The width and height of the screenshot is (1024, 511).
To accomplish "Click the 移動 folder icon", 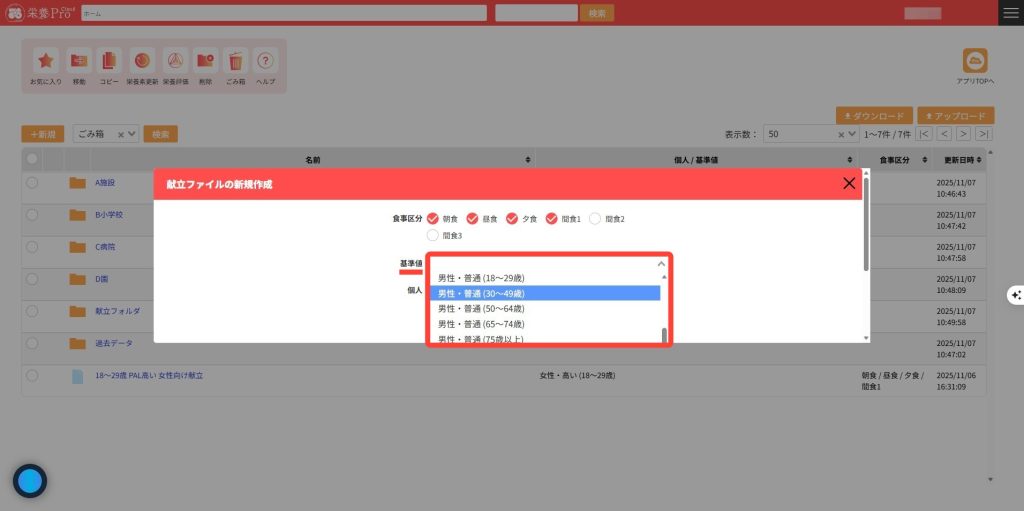I will [79, 61].
